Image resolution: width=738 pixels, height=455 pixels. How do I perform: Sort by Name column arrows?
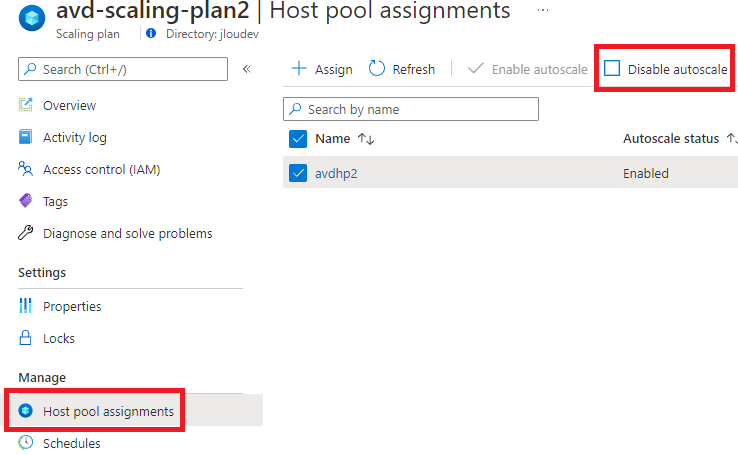(x=366, y=139)
